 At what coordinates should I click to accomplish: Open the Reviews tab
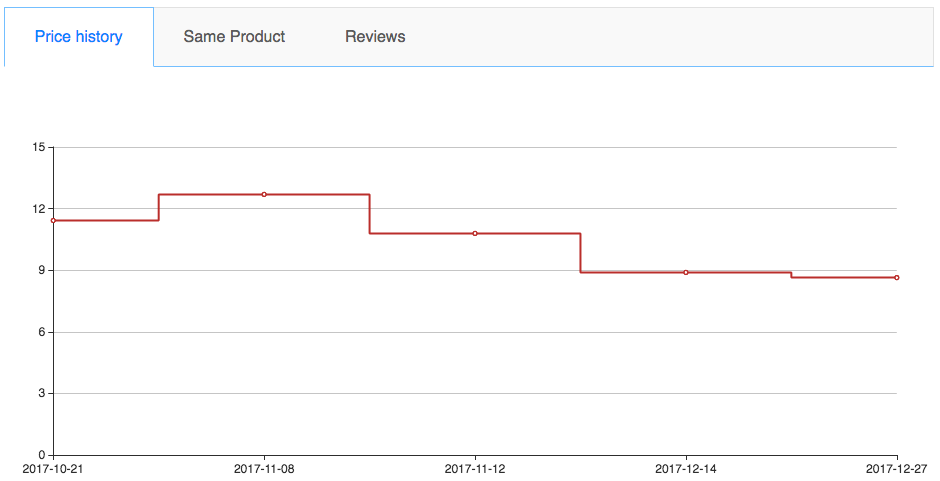375,37
